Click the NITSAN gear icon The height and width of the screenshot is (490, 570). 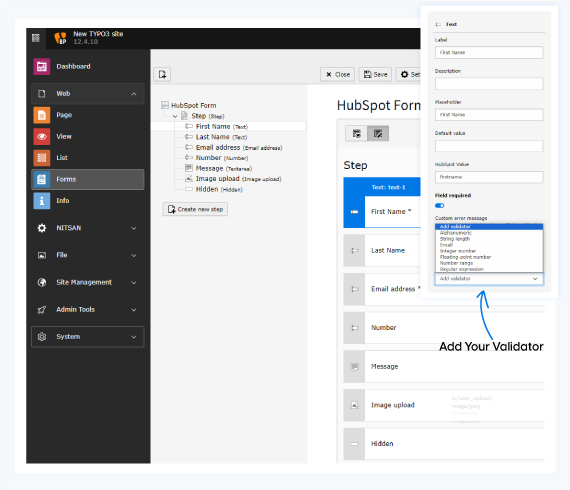pyautogui.click(x=42, y=228)
